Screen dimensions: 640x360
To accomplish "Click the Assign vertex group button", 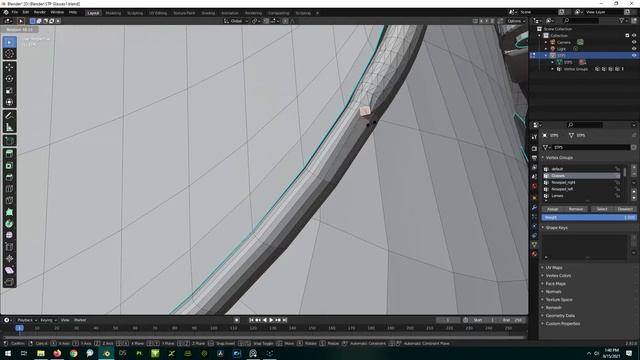I will tap(552, 209).
